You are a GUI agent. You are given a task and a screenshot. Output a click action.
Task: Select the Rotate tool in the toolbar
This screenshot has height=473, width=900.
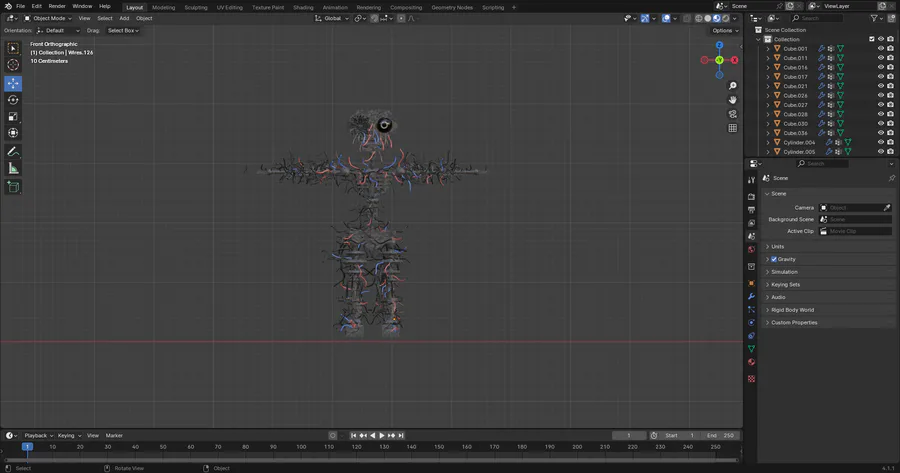coord(13,100)
